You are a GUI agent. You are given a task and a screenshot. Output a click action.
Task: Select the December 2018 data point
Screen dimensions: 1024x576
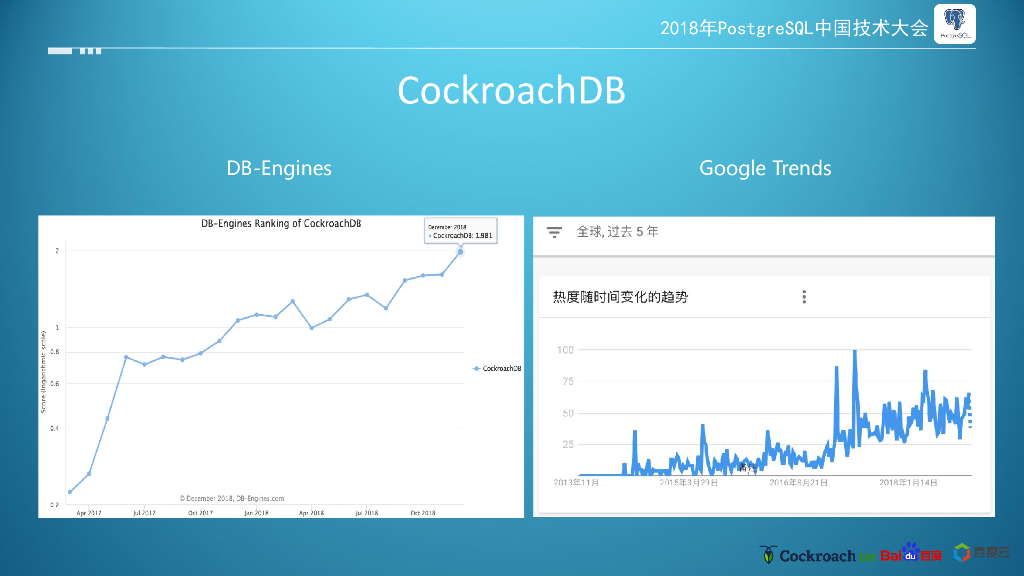(460, 251)
